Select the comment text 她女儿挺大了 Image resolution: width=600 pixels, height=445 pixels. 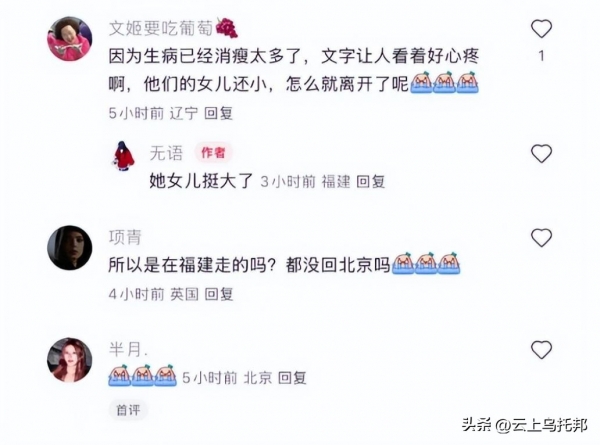(x=201, y=181)
